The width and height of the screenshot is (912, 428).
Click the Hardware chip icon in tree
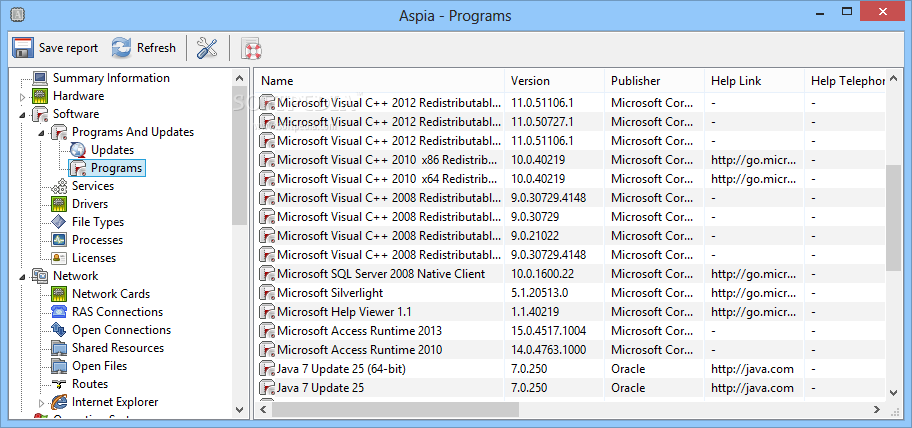[x=40, y=96]
